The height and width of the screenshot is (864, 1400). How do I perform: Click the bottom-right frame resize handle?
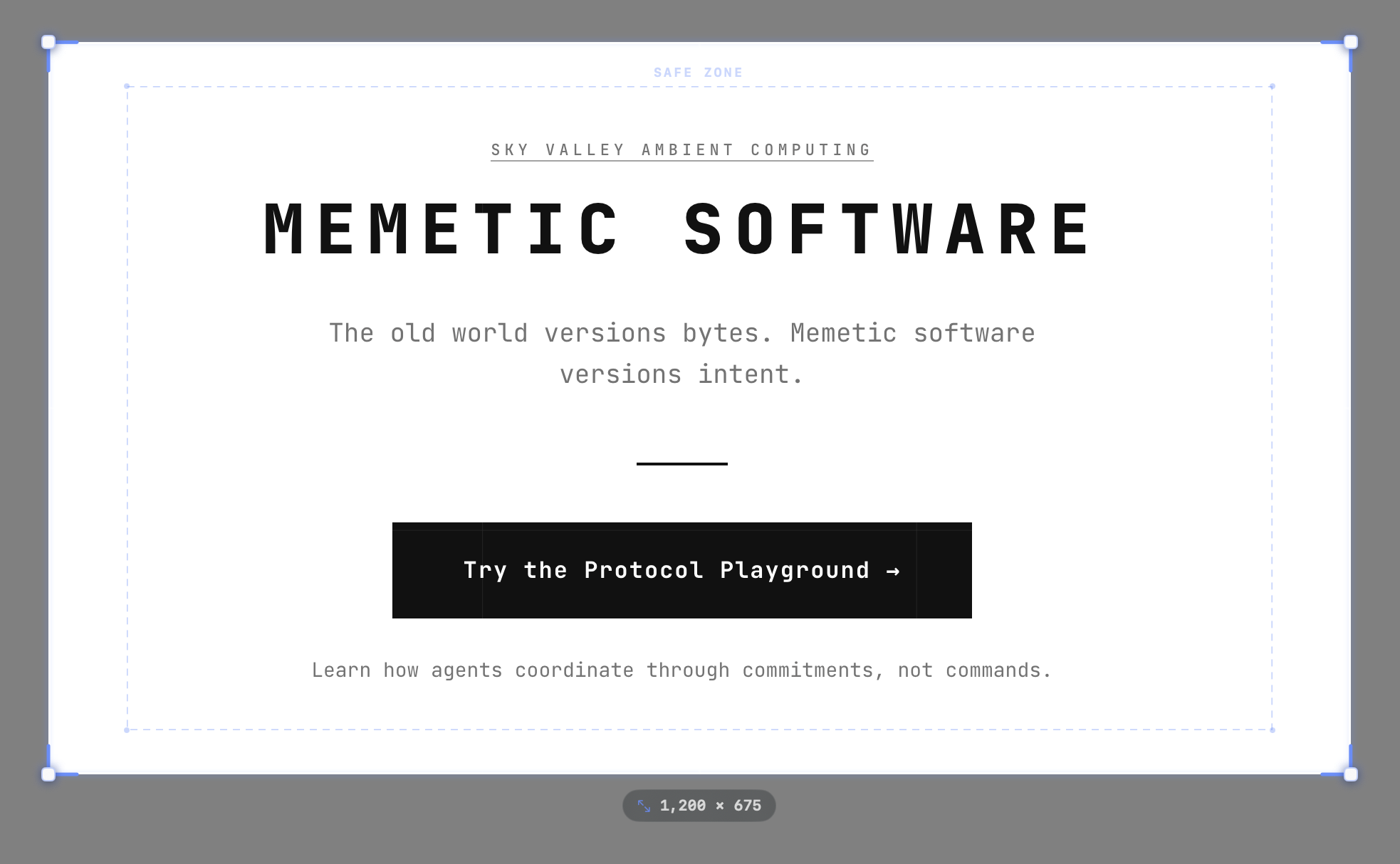pos(1350,774)
